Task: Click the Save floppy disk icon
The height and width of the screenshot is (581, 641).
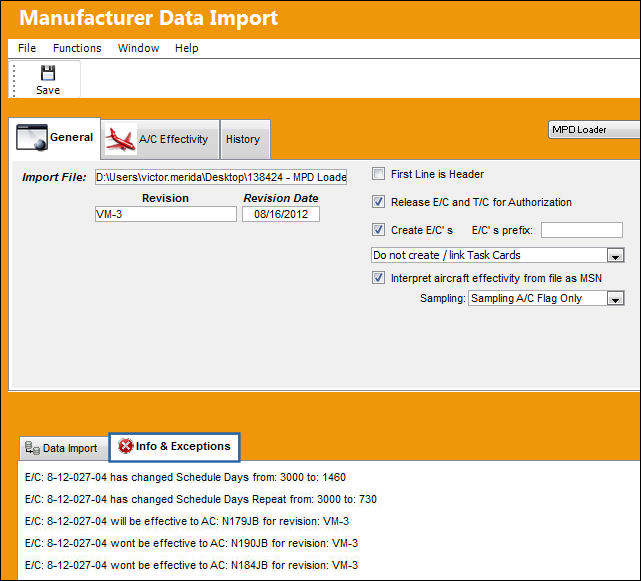Action: pos(48,73)
